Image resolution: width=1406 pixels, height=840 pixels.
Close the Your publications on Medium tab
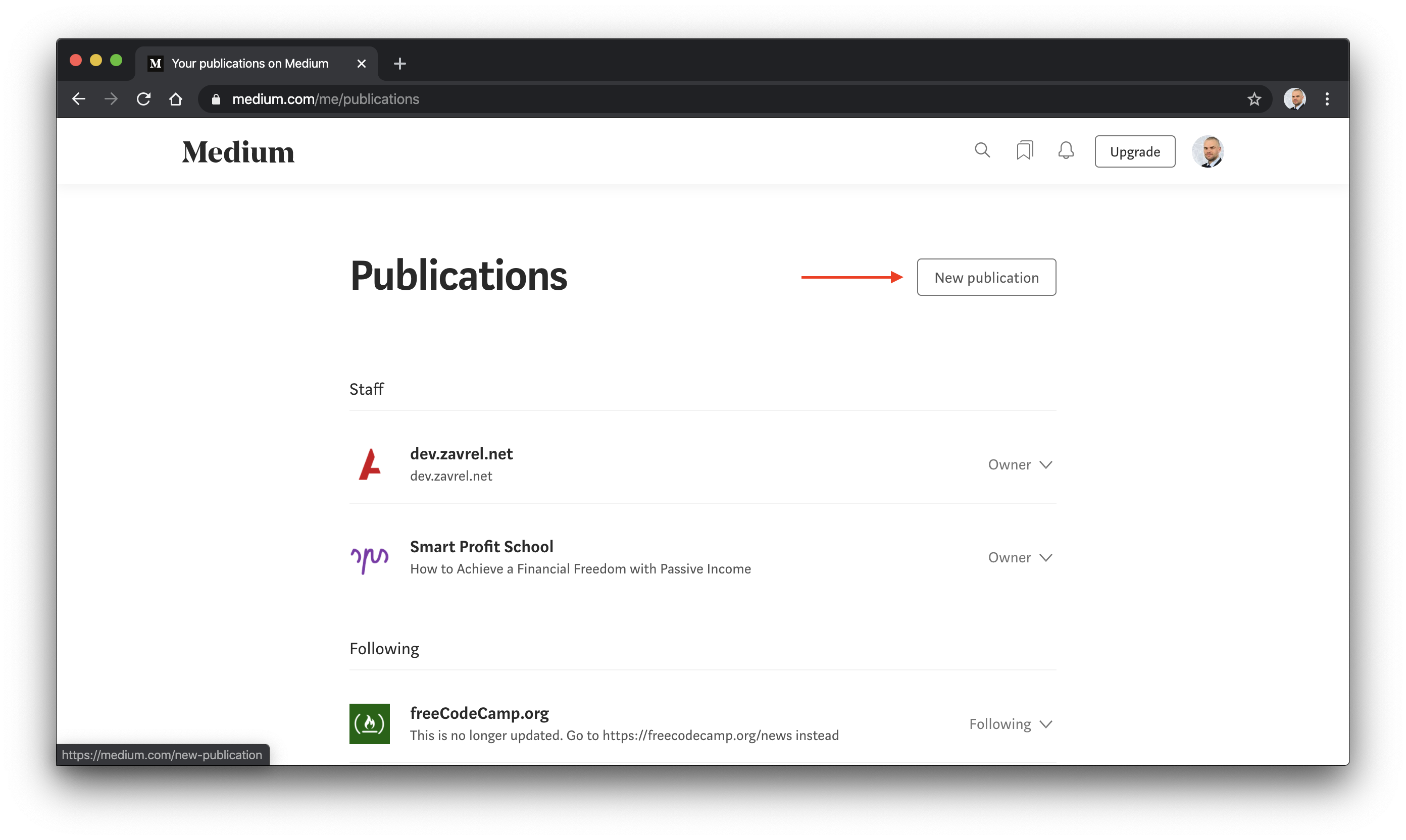[x=361, y=64]
